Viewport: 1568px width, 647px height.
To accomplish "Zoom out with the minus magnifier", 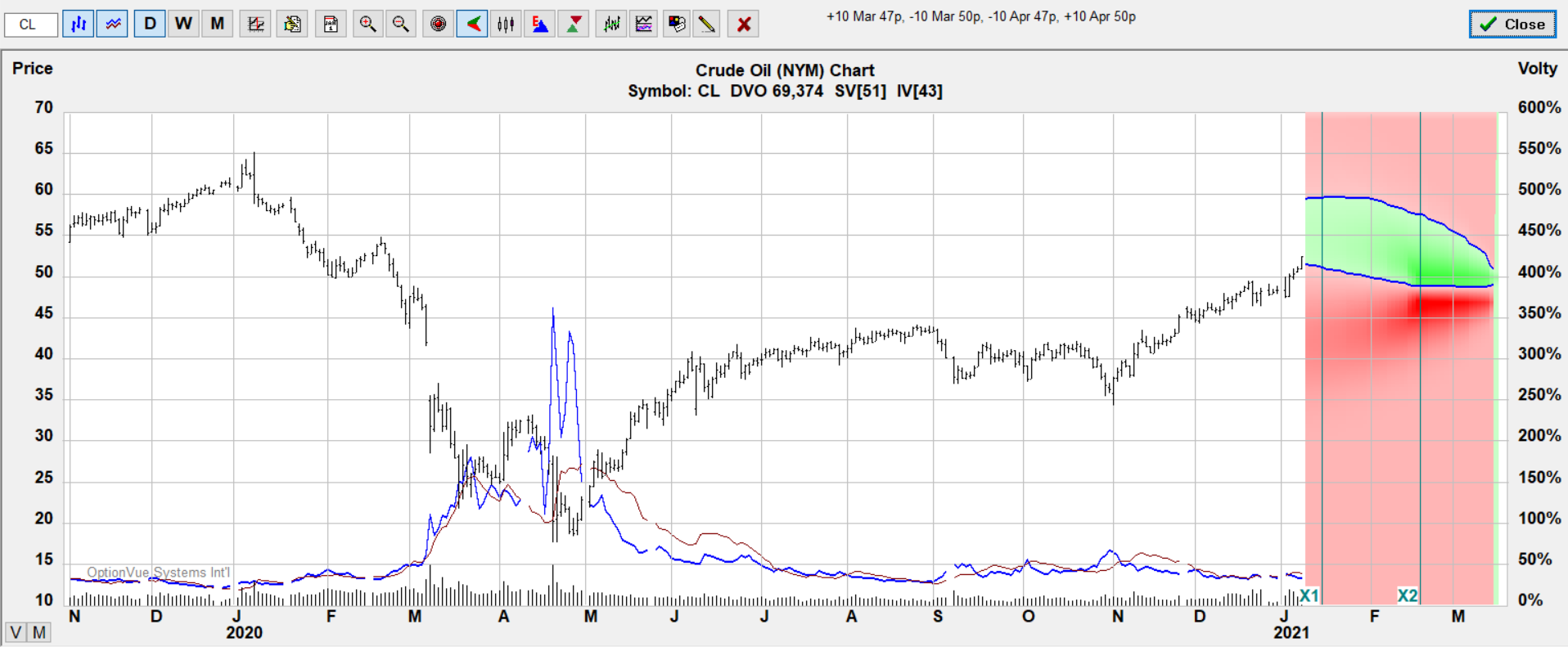I will click(x=400, y=24).
